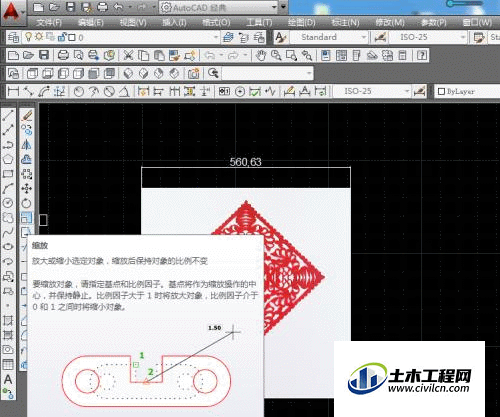Select the Spline draw tool

(x=8, y=232)
